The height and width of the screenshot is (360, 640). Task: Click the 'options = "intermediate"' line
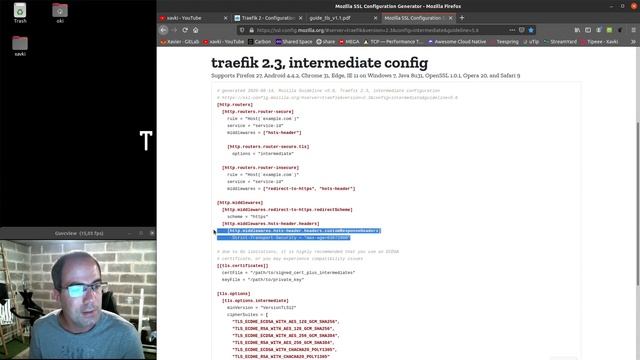pos(263,153)
